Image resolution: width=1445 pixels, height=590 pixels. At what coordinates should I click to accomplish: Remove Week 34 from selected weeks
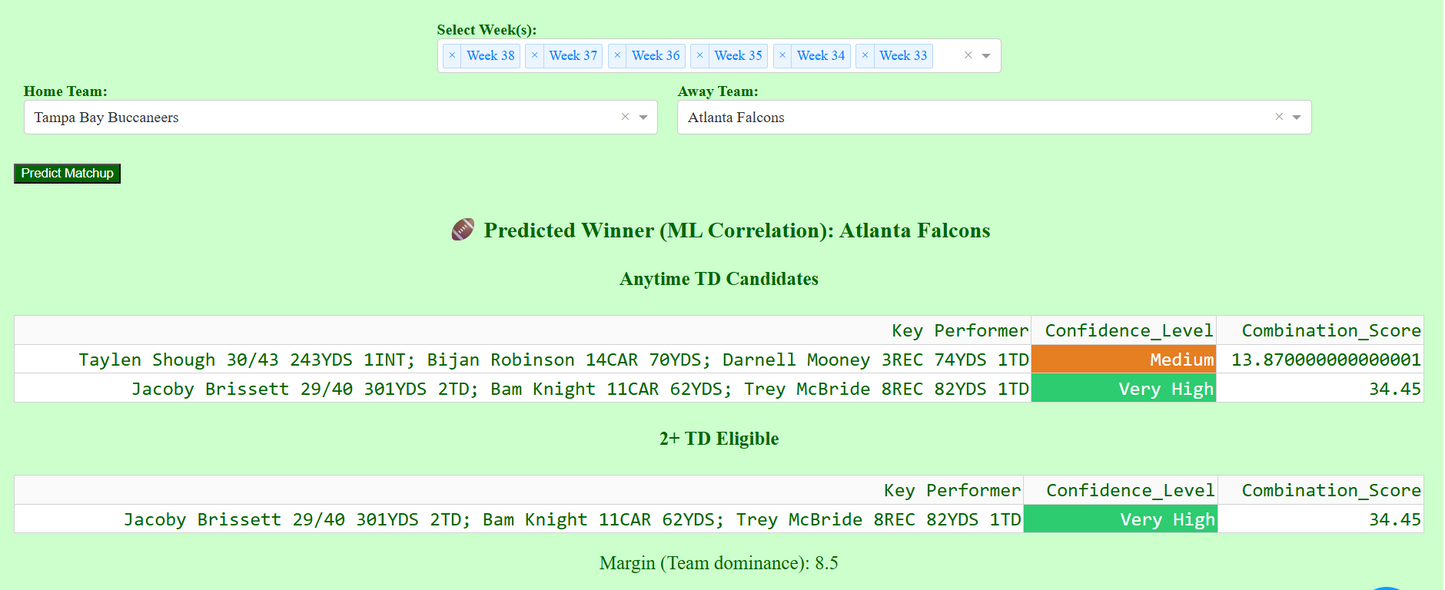[x=782, y=55]
